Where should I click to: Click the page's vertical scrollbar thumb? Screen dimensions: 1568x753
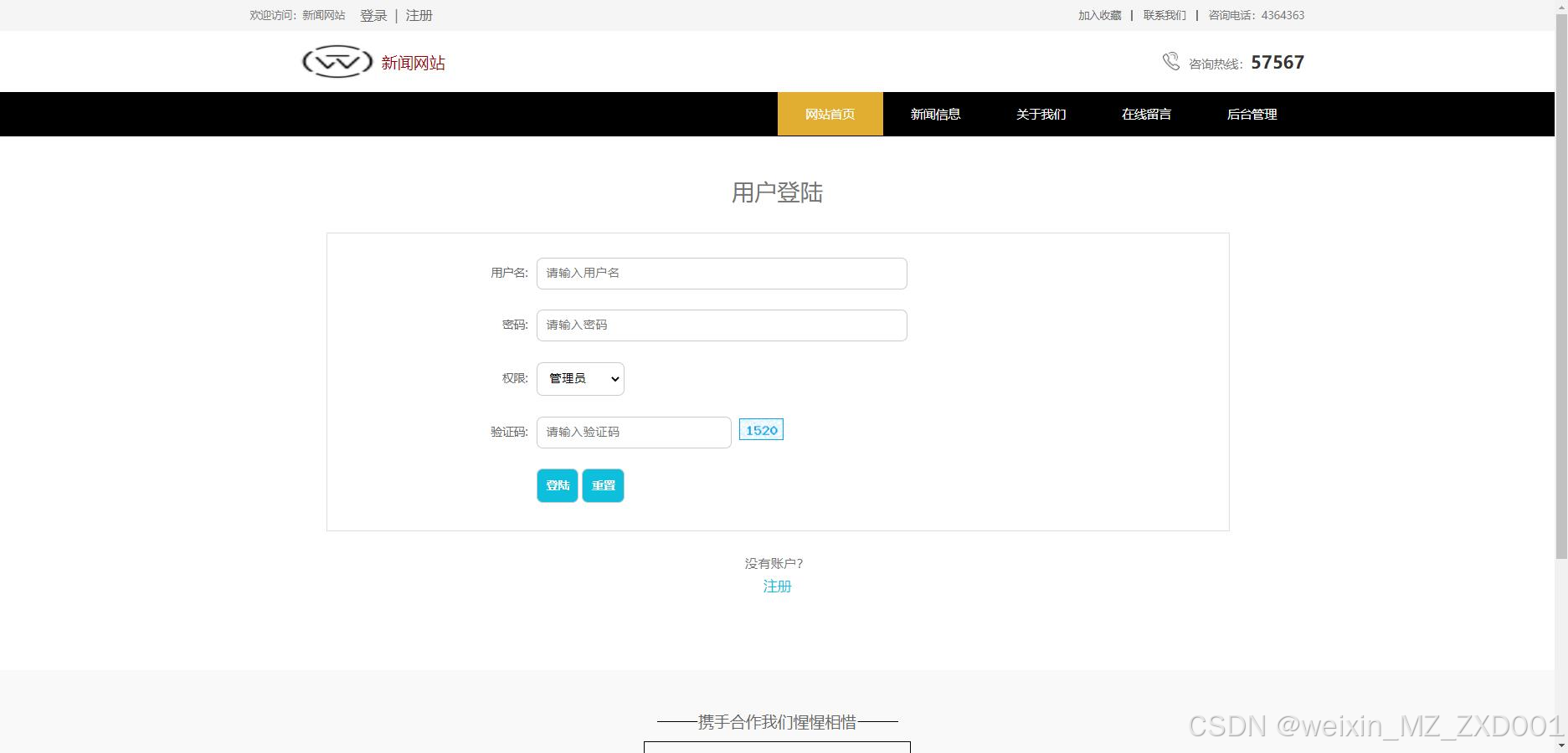coord(1561,284)
